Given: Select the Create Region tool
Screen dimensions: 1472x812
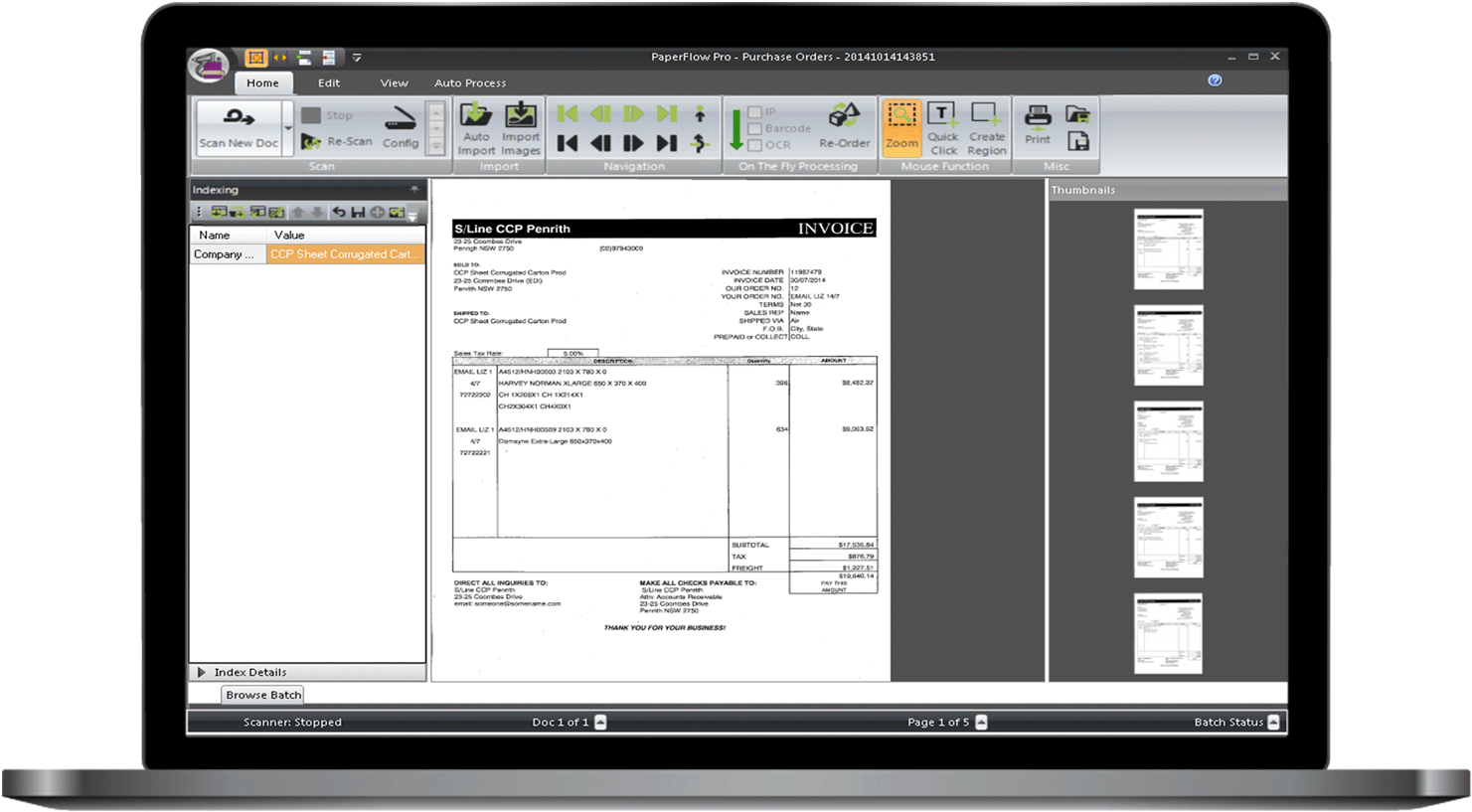Looking at the screenshot, I should point(986,128).
